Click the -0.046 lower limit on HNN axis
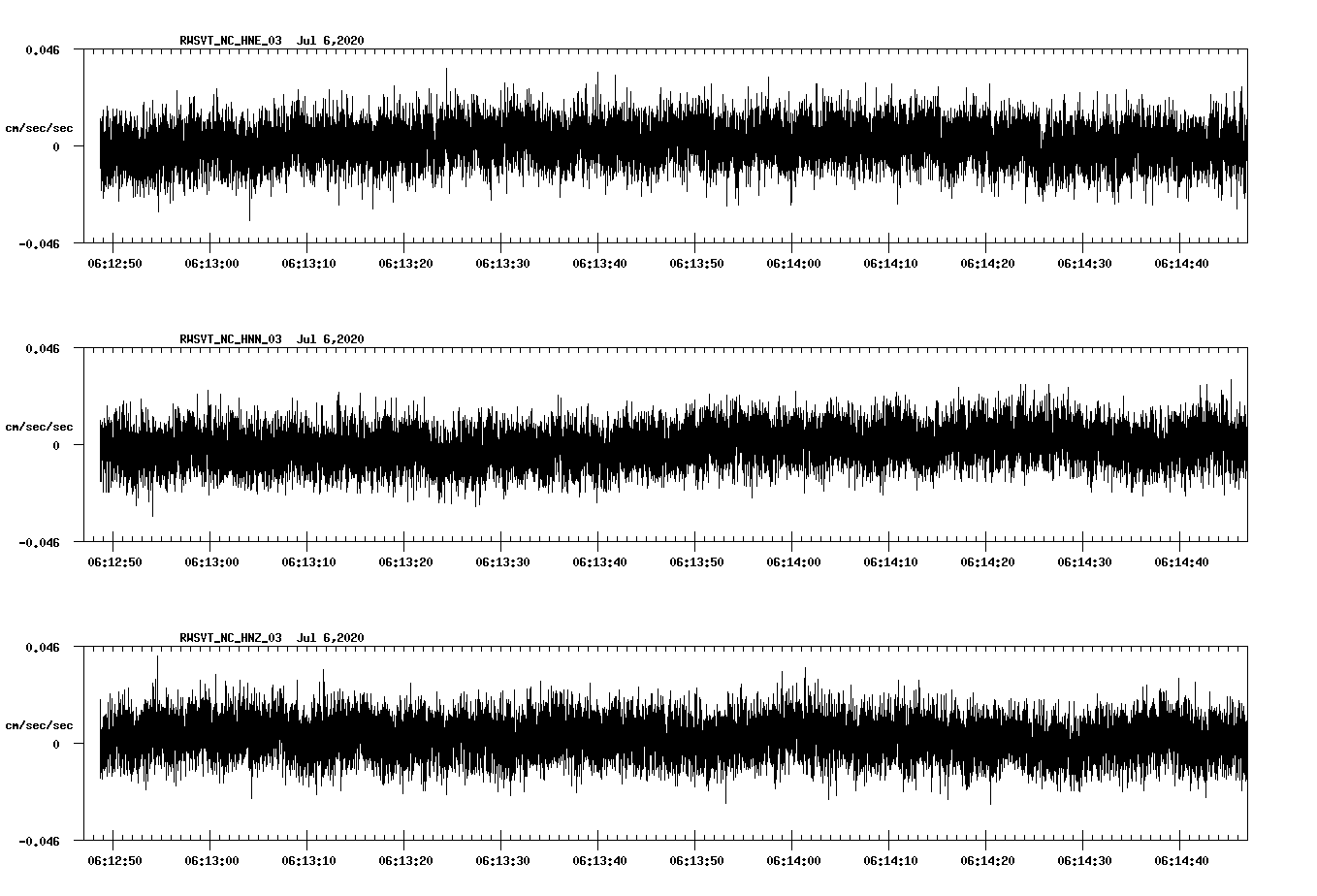 (39, 542)
